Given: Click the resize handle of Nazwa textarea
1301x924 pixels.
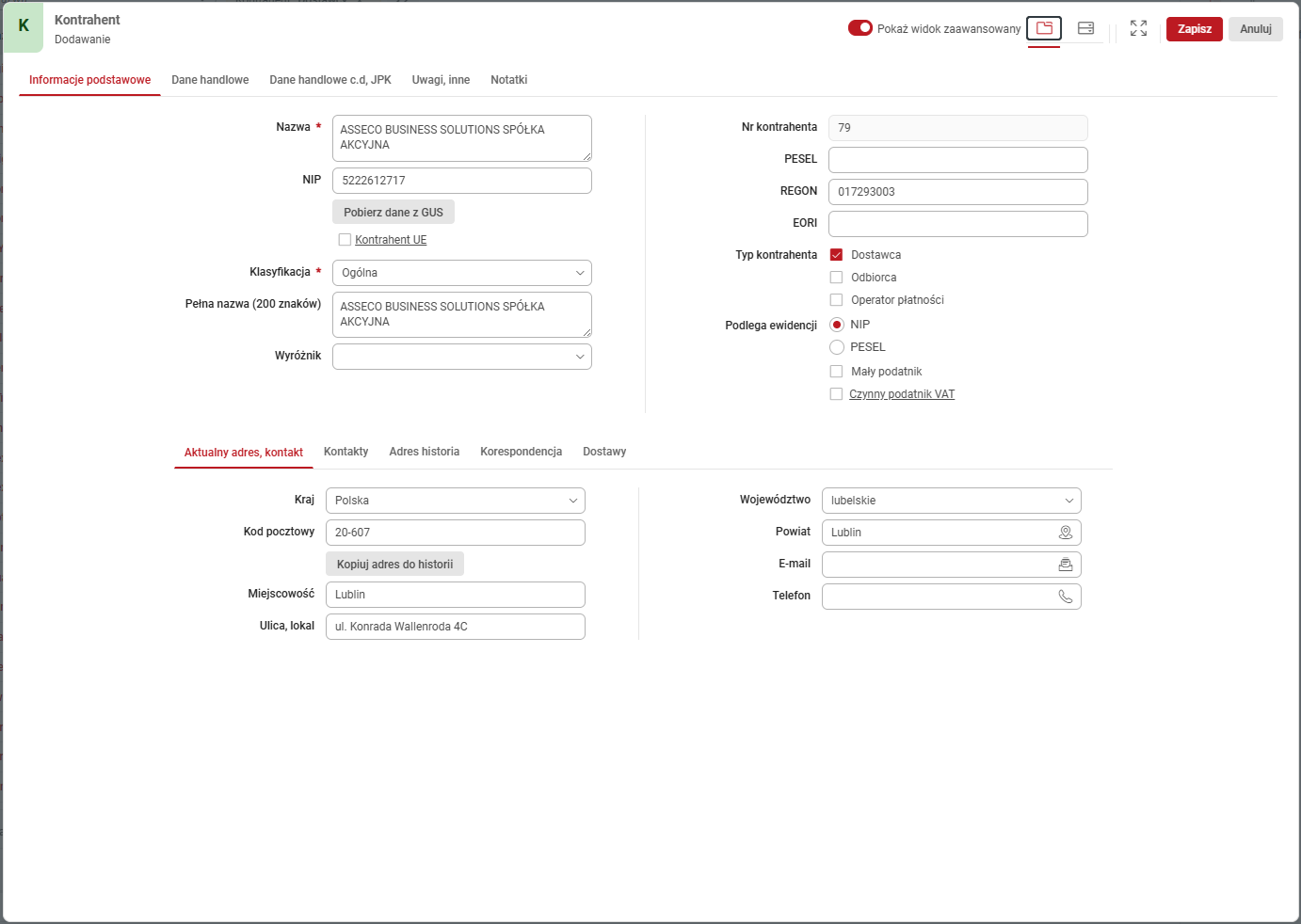Looking at the screenshot, I should [x=586, y=156].
